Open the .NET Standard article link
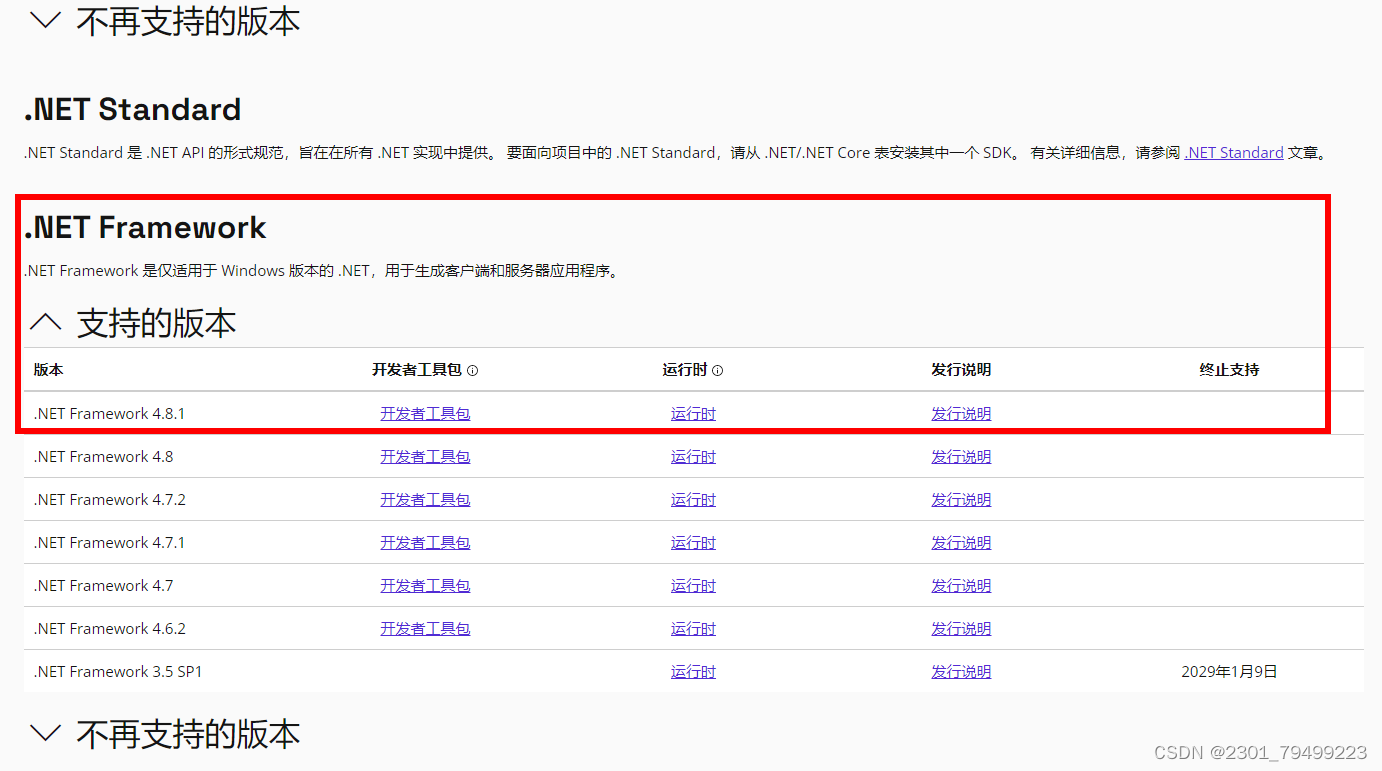Image resolution: width=1382 pixels, height=771 pixels. click(x=1234, y=153)
